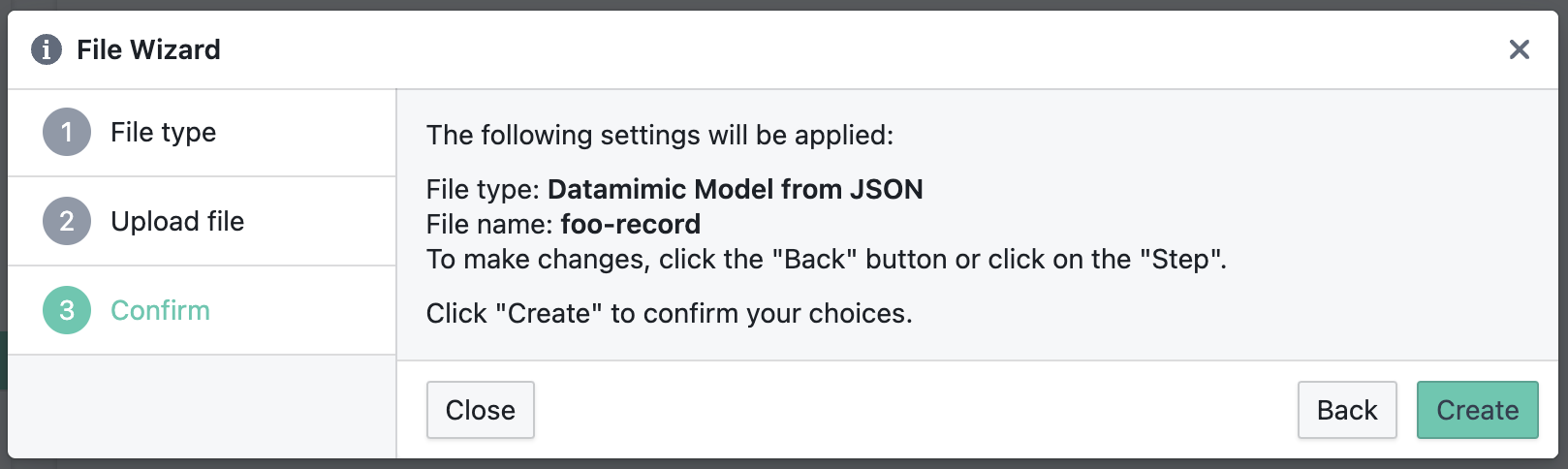Image resolution: width=1568 pixels, height=469 pixels.
Task: Click the File Wizard title text
Action: [x=148, y=49]
